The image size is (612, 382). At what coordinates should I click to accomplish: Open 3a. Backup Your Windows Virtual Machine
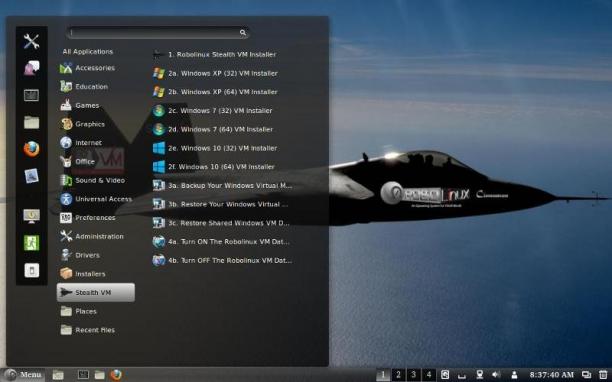click(x=222, y=186)
